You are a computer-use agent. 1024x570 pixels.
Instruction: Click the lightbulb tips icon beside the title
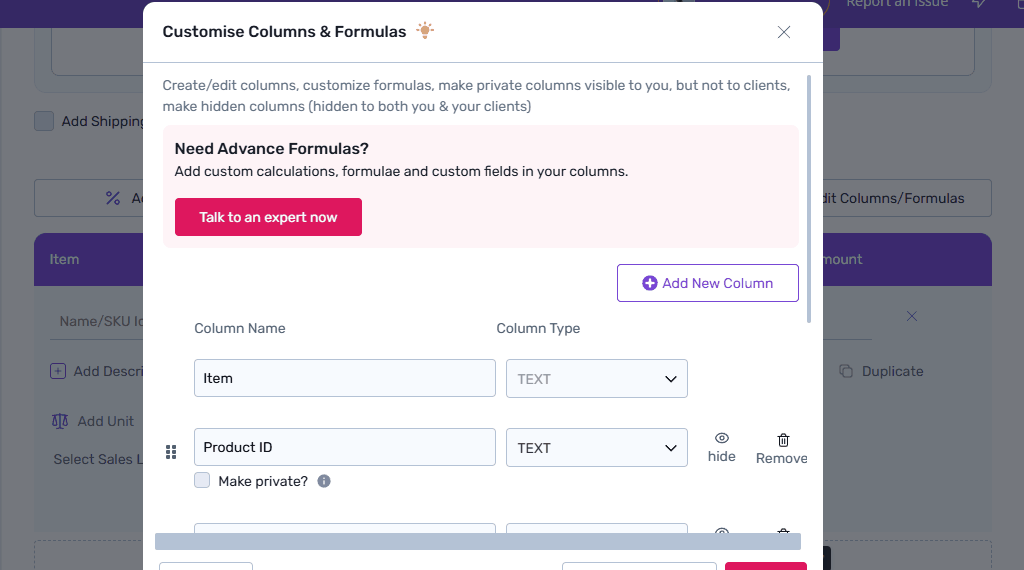tap(425, 31)
